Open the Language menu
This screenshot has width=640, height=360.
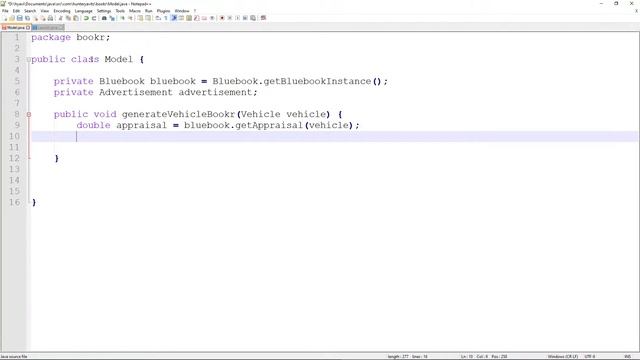(84, 11)
